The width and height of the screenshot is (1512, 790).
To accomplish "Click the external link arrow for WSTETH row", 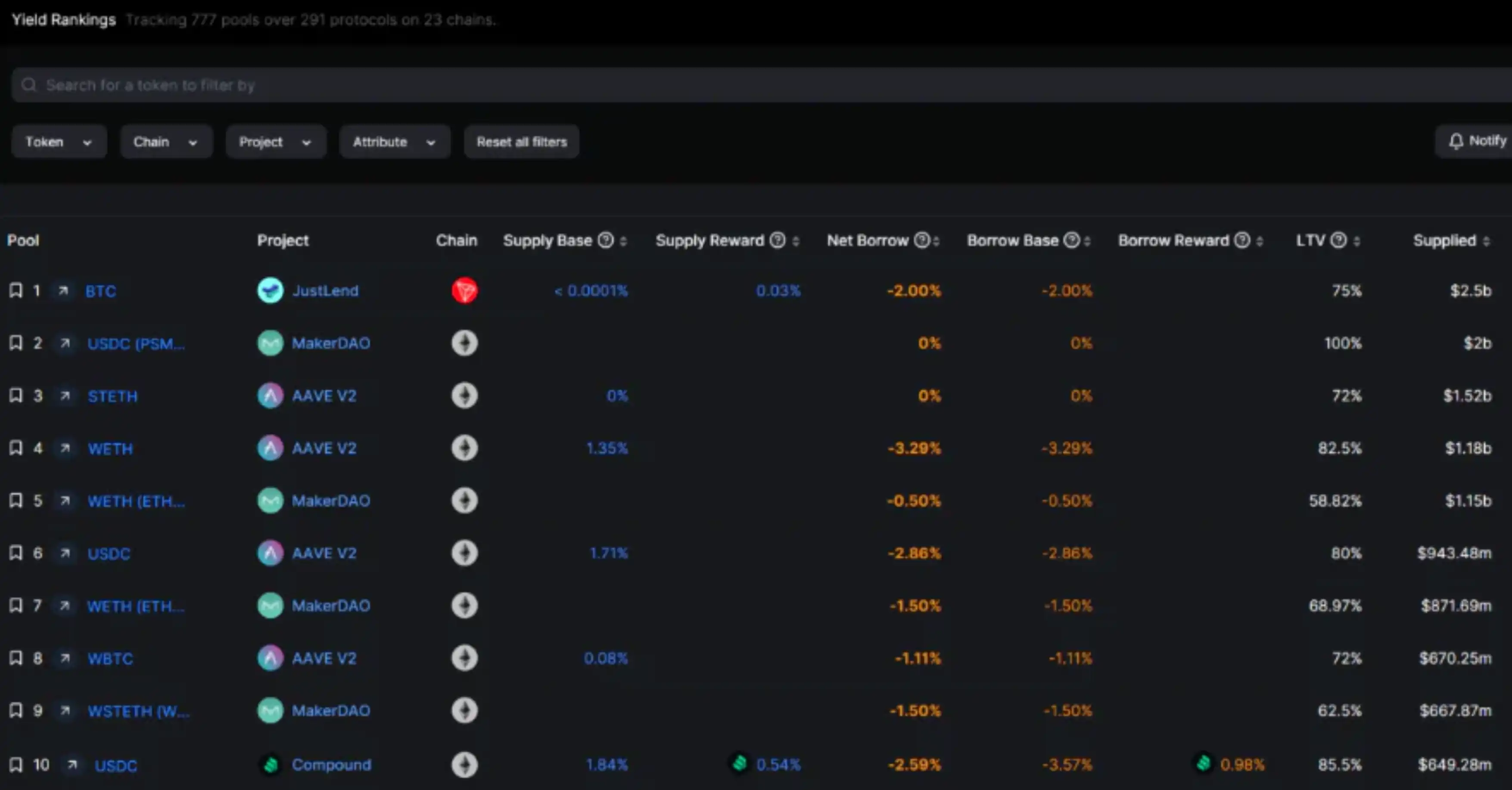I will point(65,710).
